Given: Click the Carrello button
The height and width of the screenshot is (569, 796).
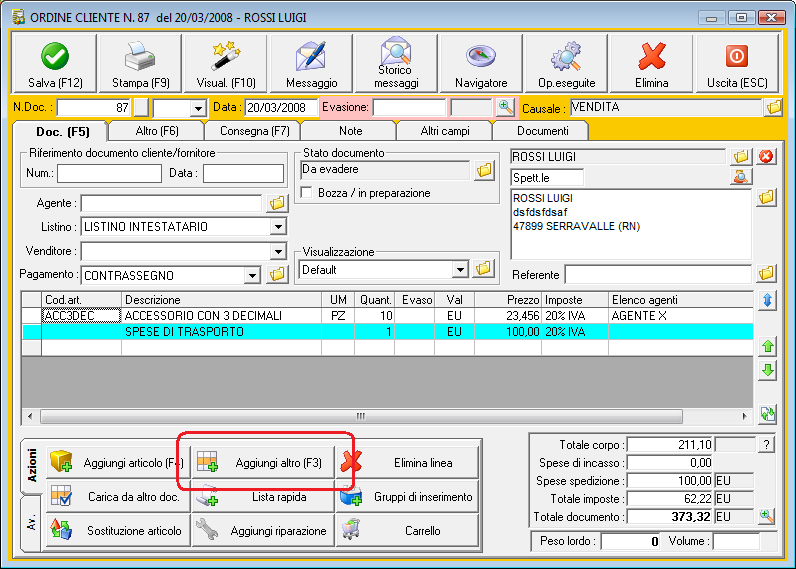Looking at the screenshot, I should pyautogui.click(x=408, y=530).
